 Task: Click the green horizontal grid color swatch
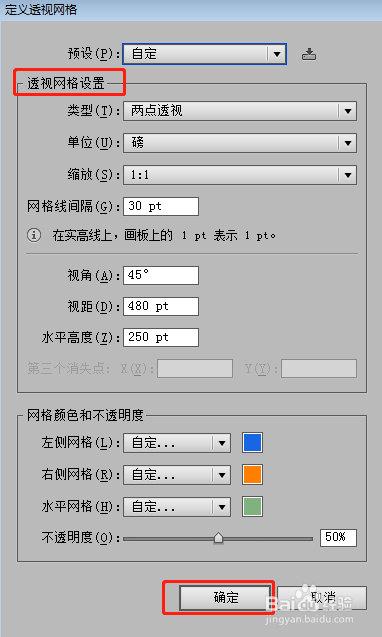pyautogui.click(x=252, y=507)
